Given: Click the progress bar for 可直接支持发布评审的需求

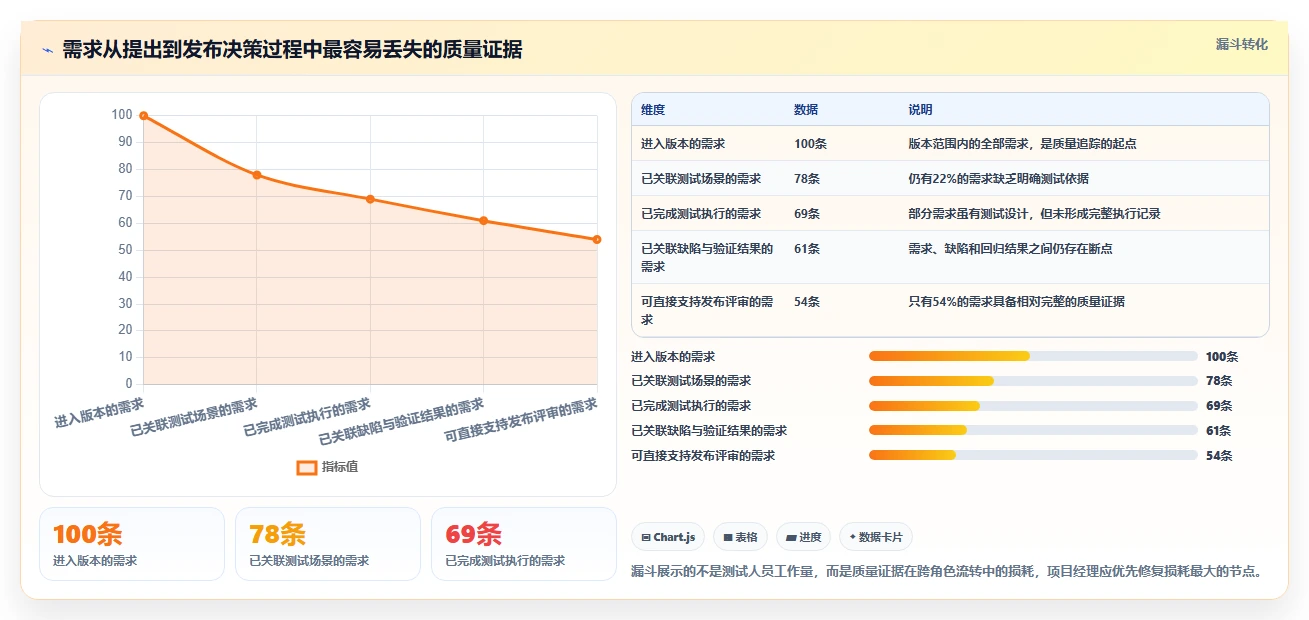Looking at the screenshot, I should click(1033, 455).
